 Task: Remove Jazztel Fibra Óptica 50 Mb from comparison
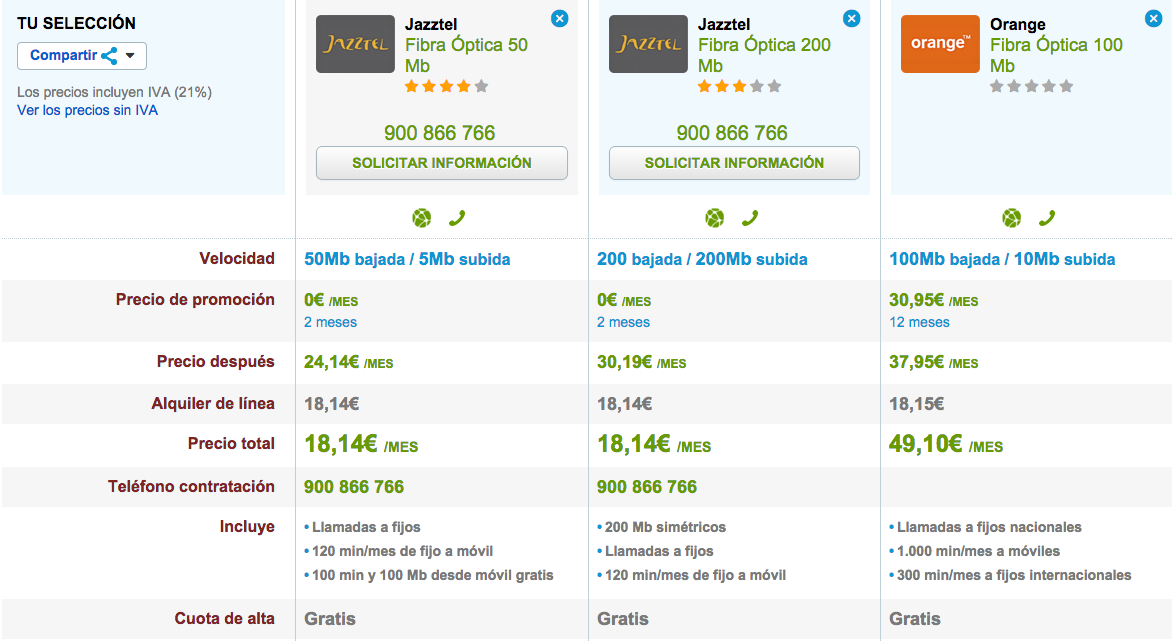click(x=559, y=19)
